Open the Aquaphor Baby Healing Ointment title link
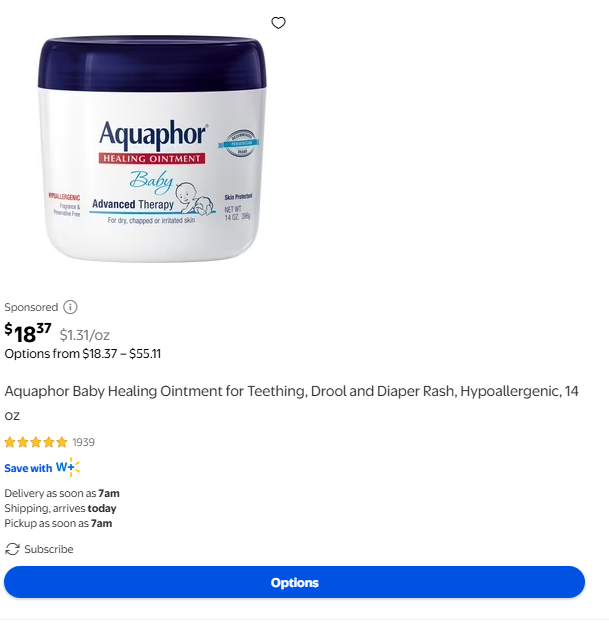 click(x=291, y=403)
